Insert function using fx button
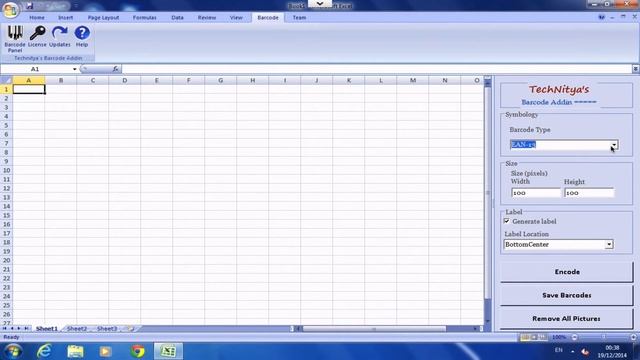Viewport: 640px width, 360px height. tap(116, 69)
